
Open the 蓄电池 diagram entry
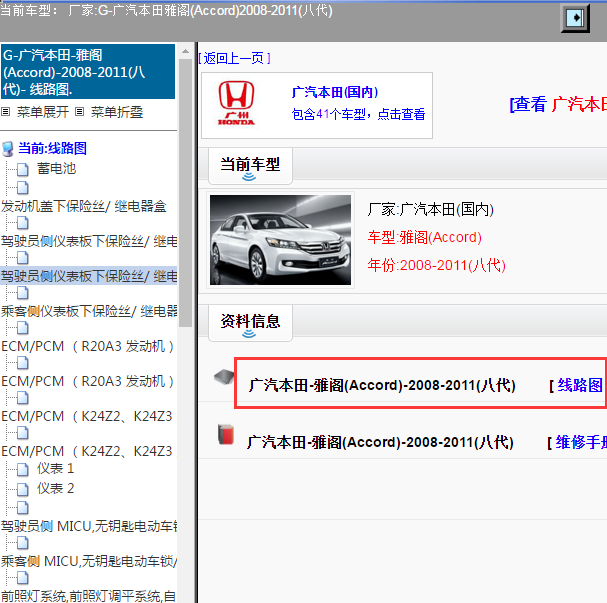click(x=57, y=169)
